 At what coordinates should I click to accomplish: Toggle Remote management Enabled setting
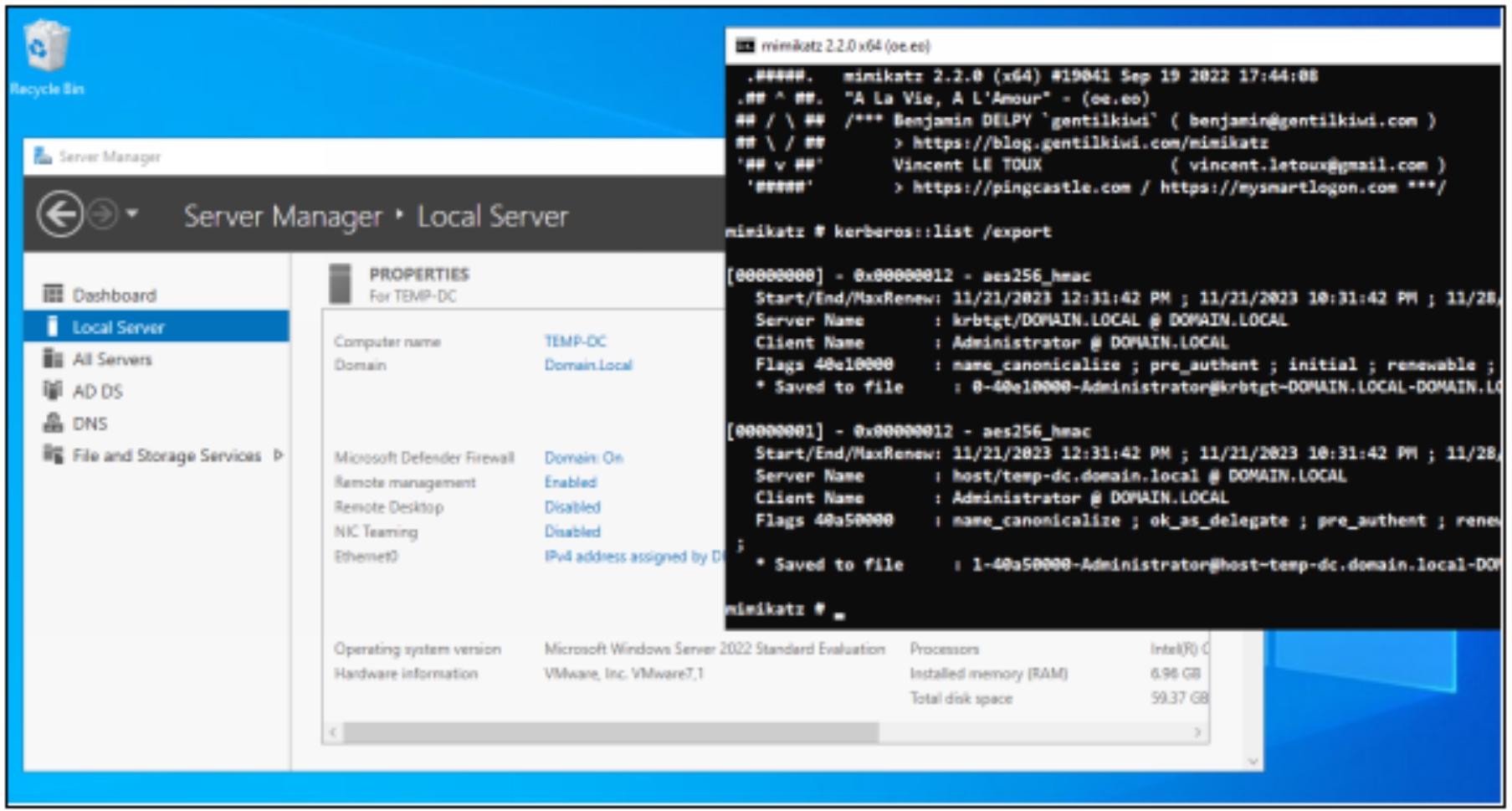(570, 482)
